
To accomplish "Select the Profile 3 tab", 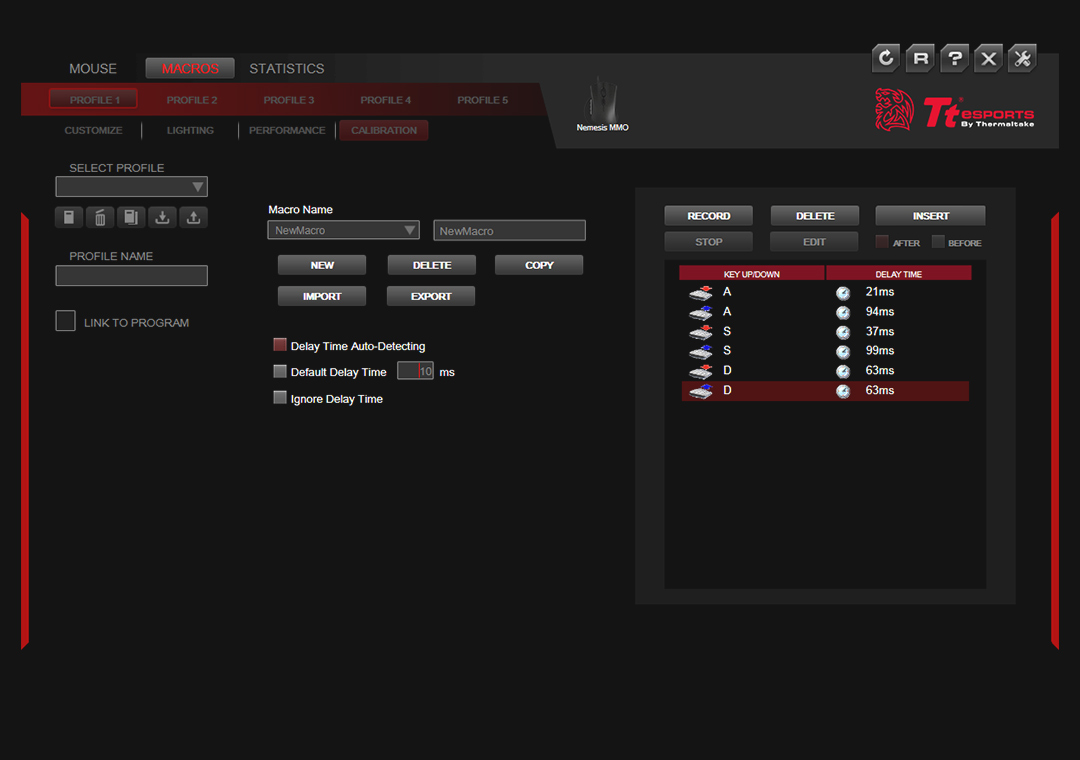I will pyautogui.click(x=289, y=100).
